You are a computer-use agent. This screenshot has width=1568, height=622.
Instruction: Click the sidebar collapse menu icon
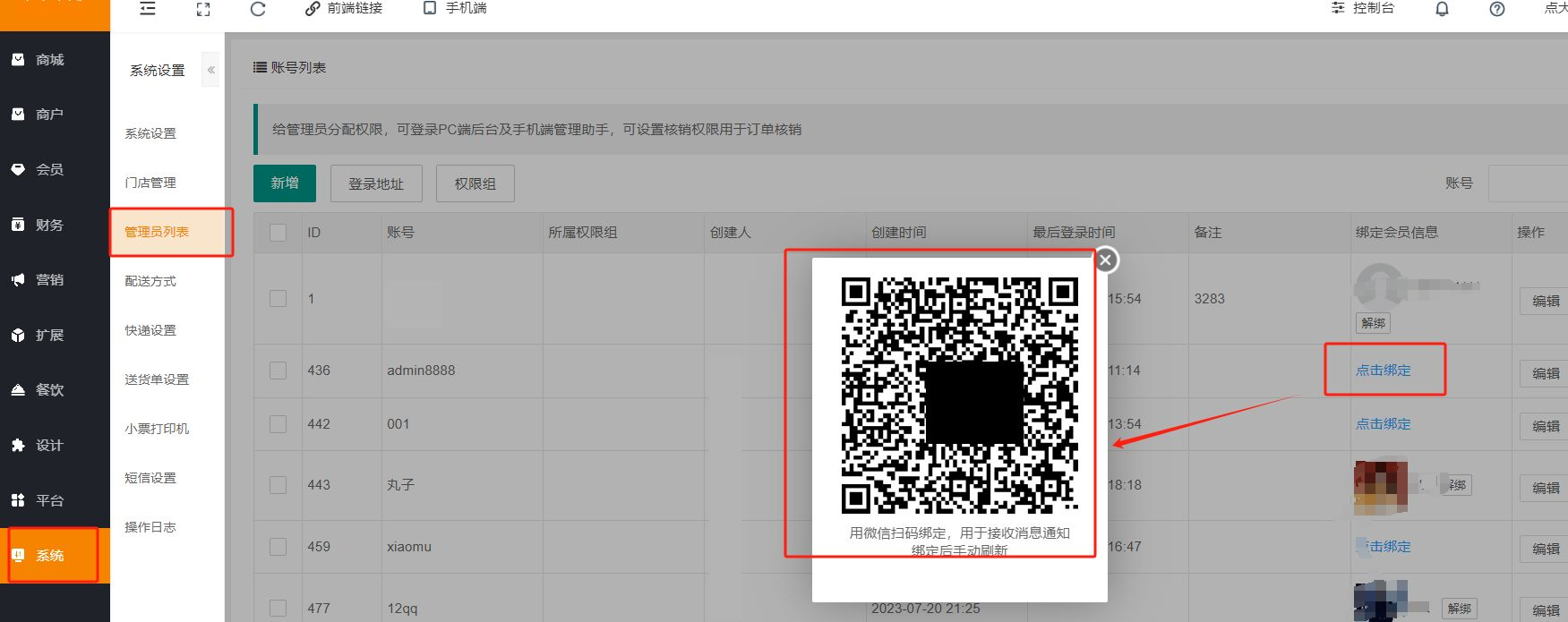pos(148,8)
